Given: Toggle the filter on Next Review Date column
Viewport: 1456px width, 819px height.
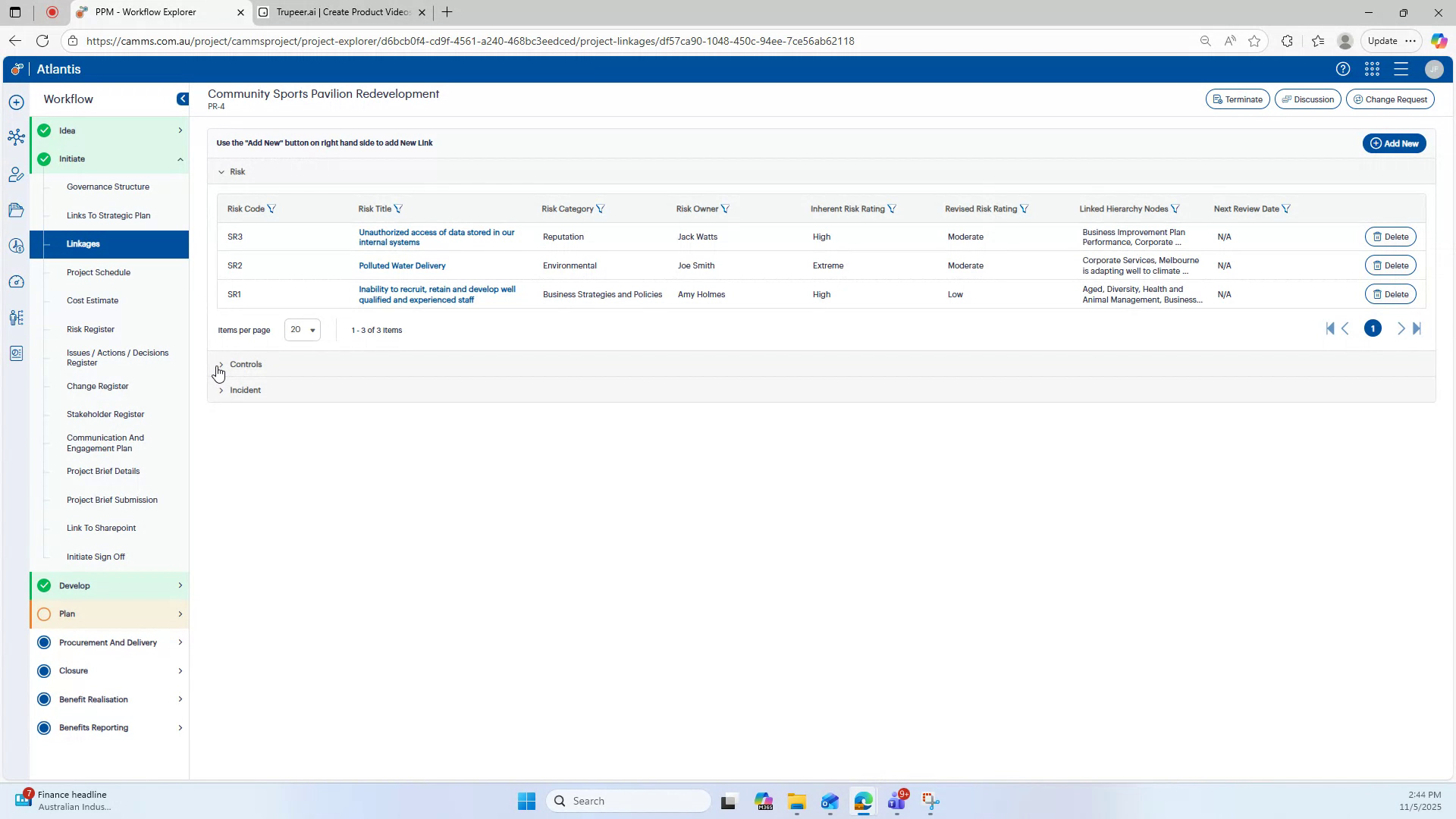Looking at the screenshot, I should click(1287, 209).
